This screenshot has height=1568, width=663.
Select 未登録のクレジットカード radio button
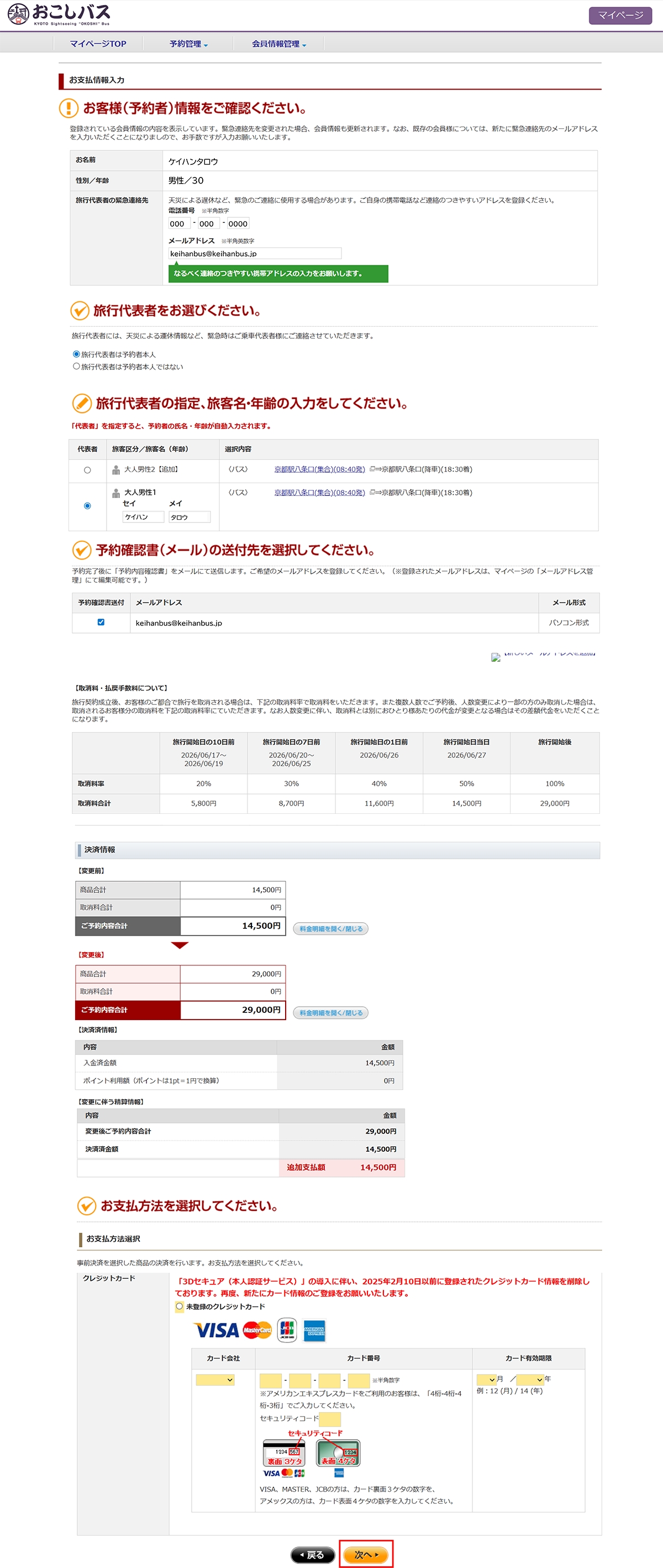[180, 1306]
